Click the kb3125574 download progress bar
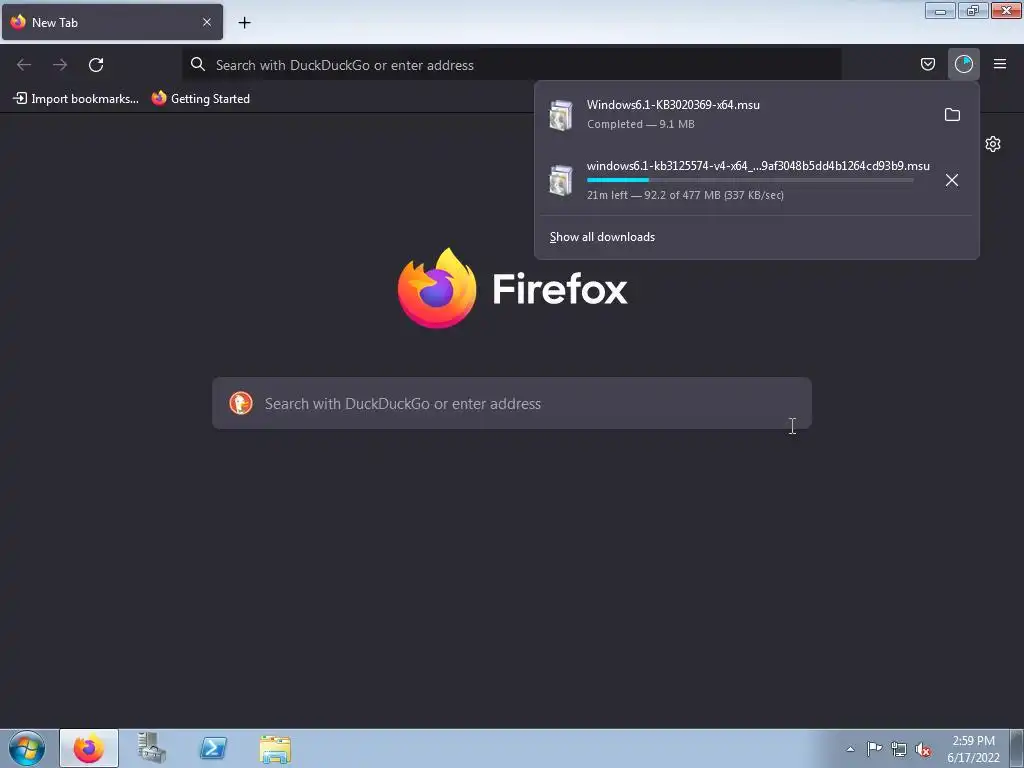The width and height of the screenshot is (1024, 768). pos(750,180)
